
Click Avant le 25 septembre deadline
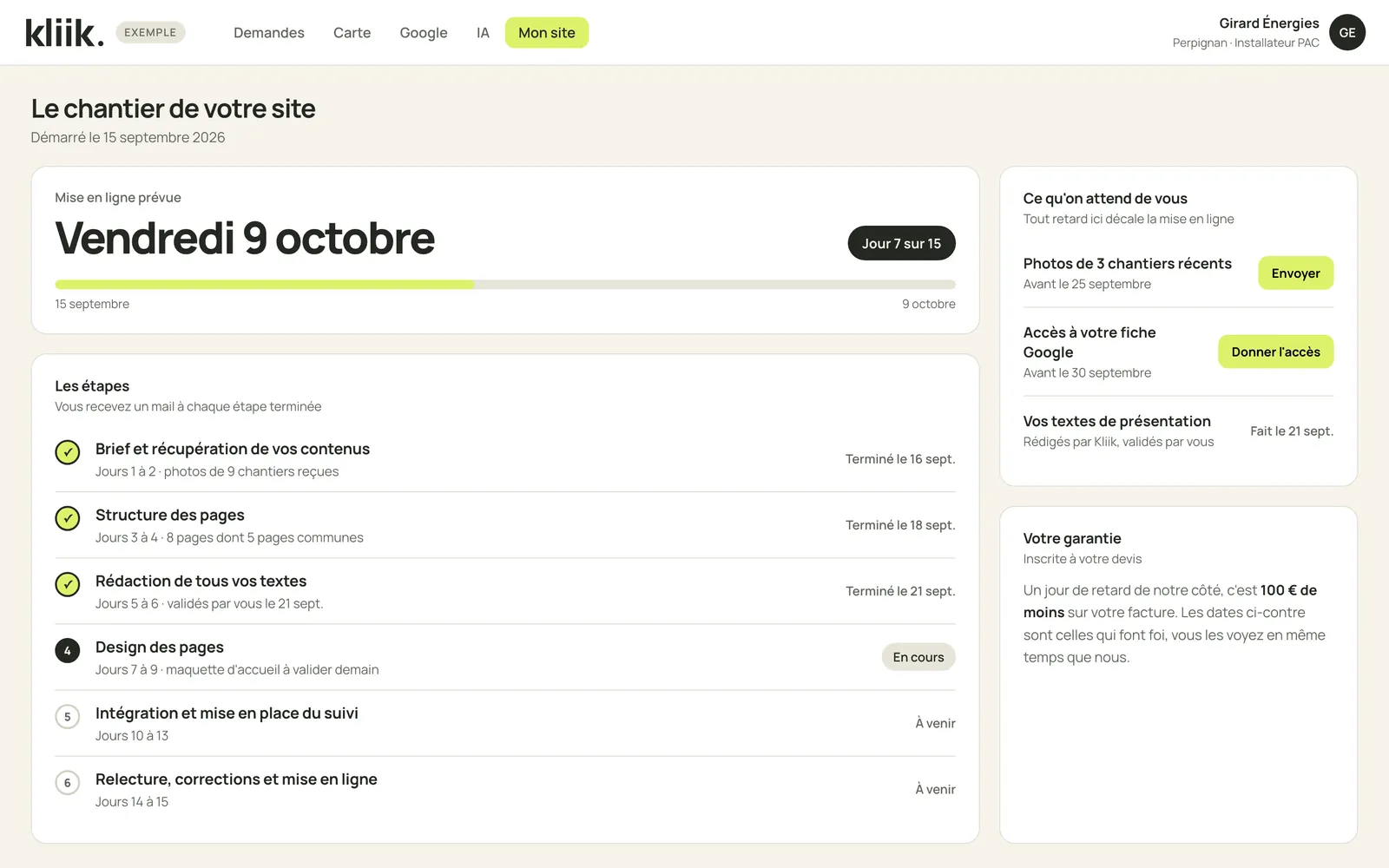1087,284
